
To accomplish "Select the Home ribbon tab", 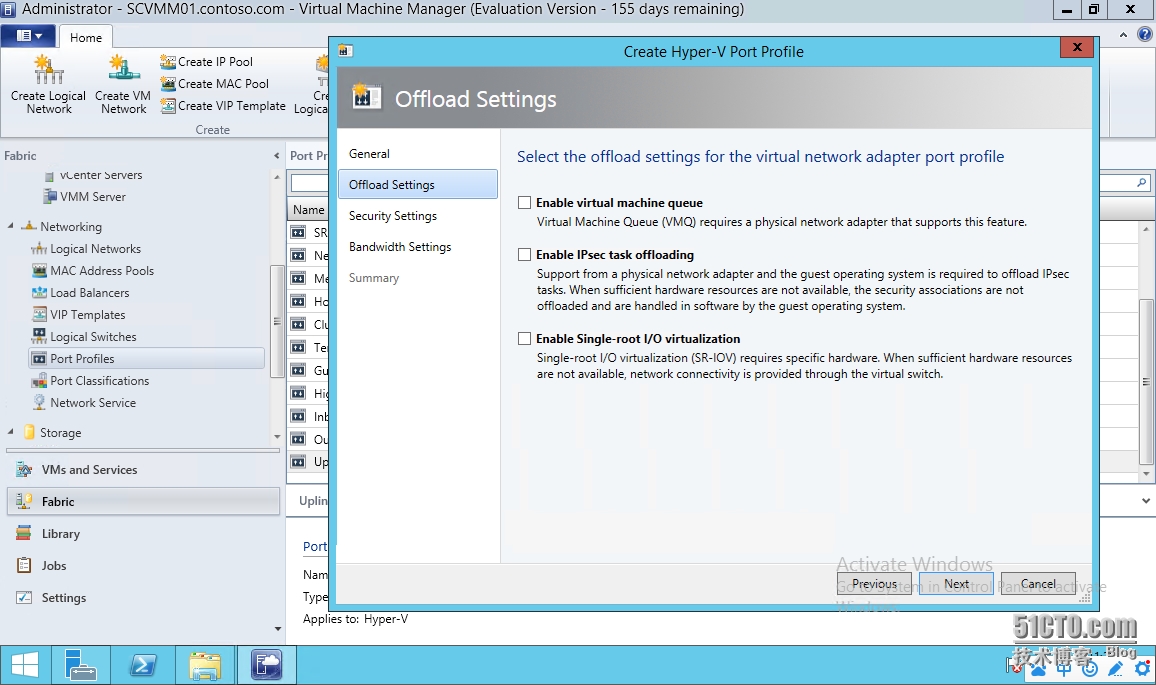I will (86, 38).
